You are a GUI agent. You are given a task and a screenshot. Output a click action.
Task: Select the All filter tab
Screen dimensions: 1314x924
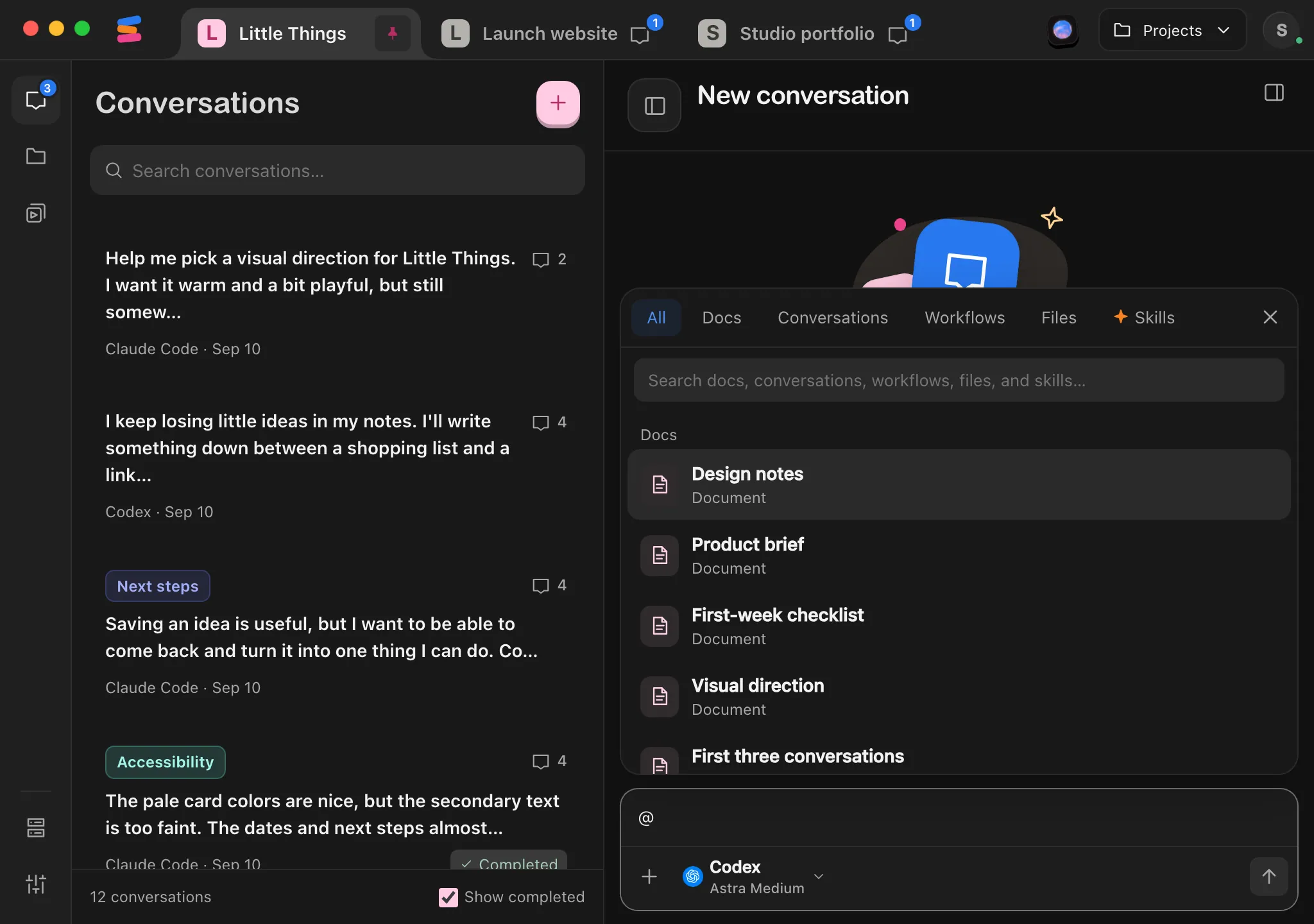click(656, 318)
